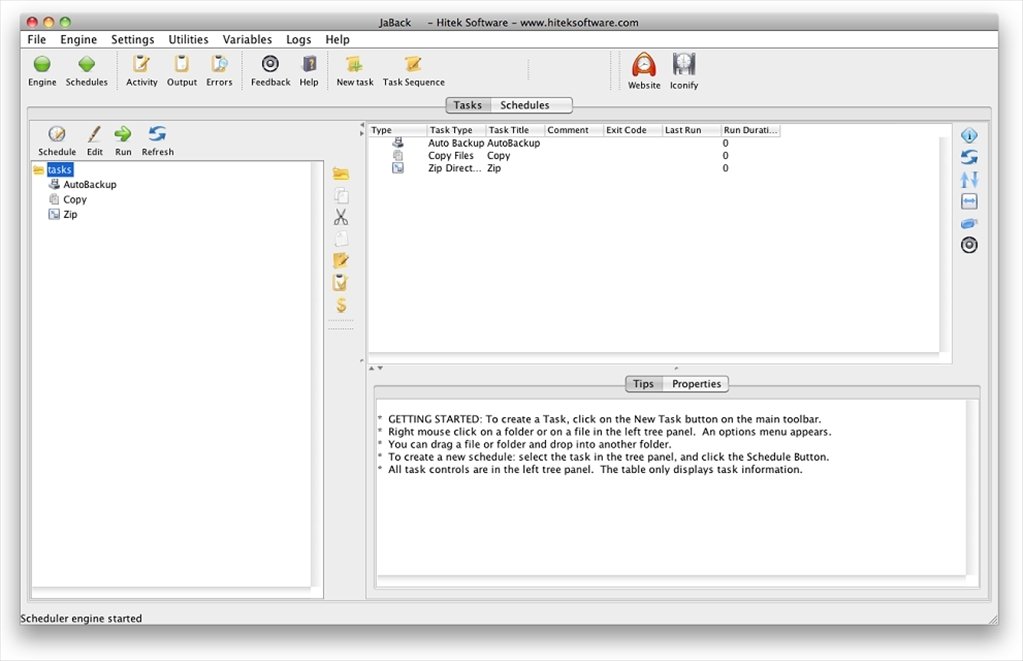
Task: Open the Engine menu
Action: (78, 40)
